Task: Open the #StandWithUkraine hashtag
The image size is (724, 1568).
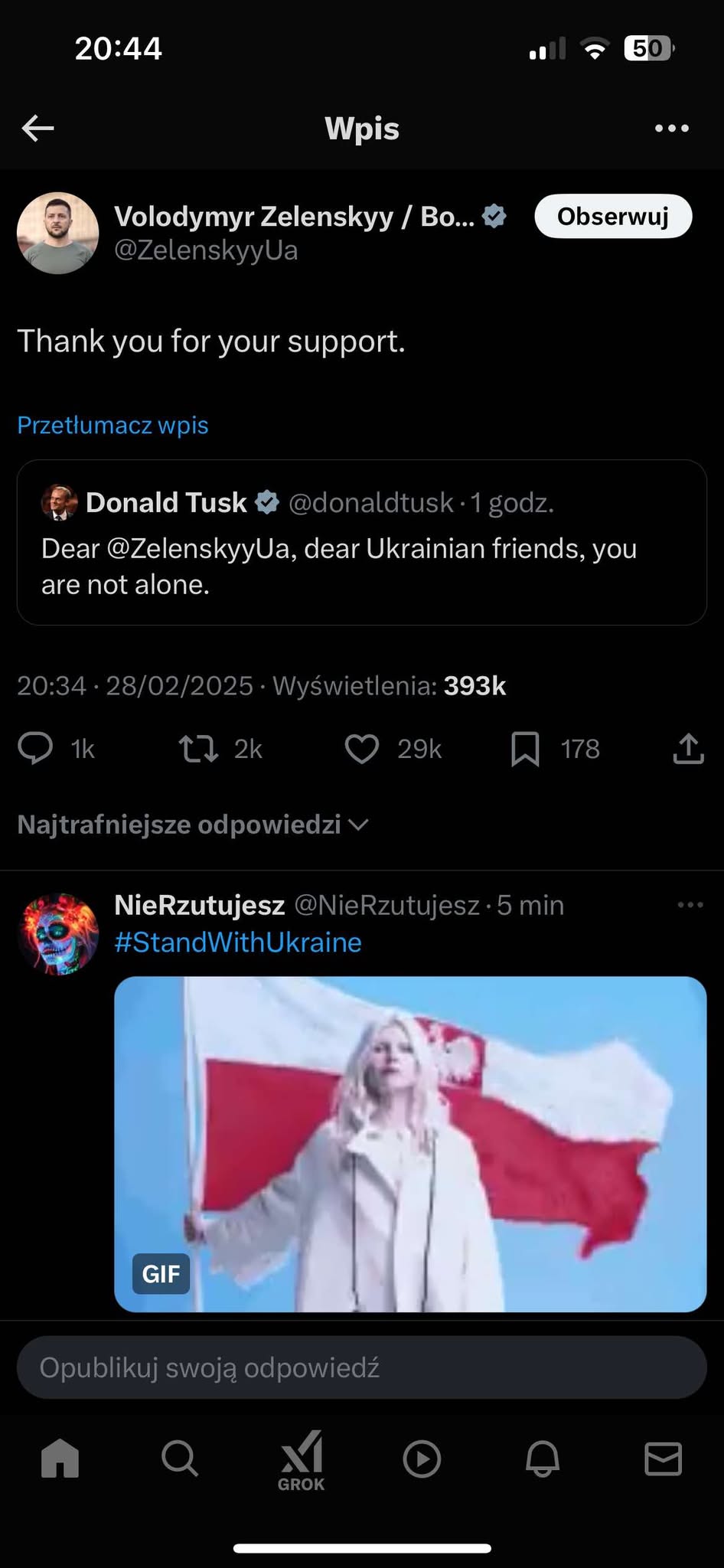Action: 238,942
